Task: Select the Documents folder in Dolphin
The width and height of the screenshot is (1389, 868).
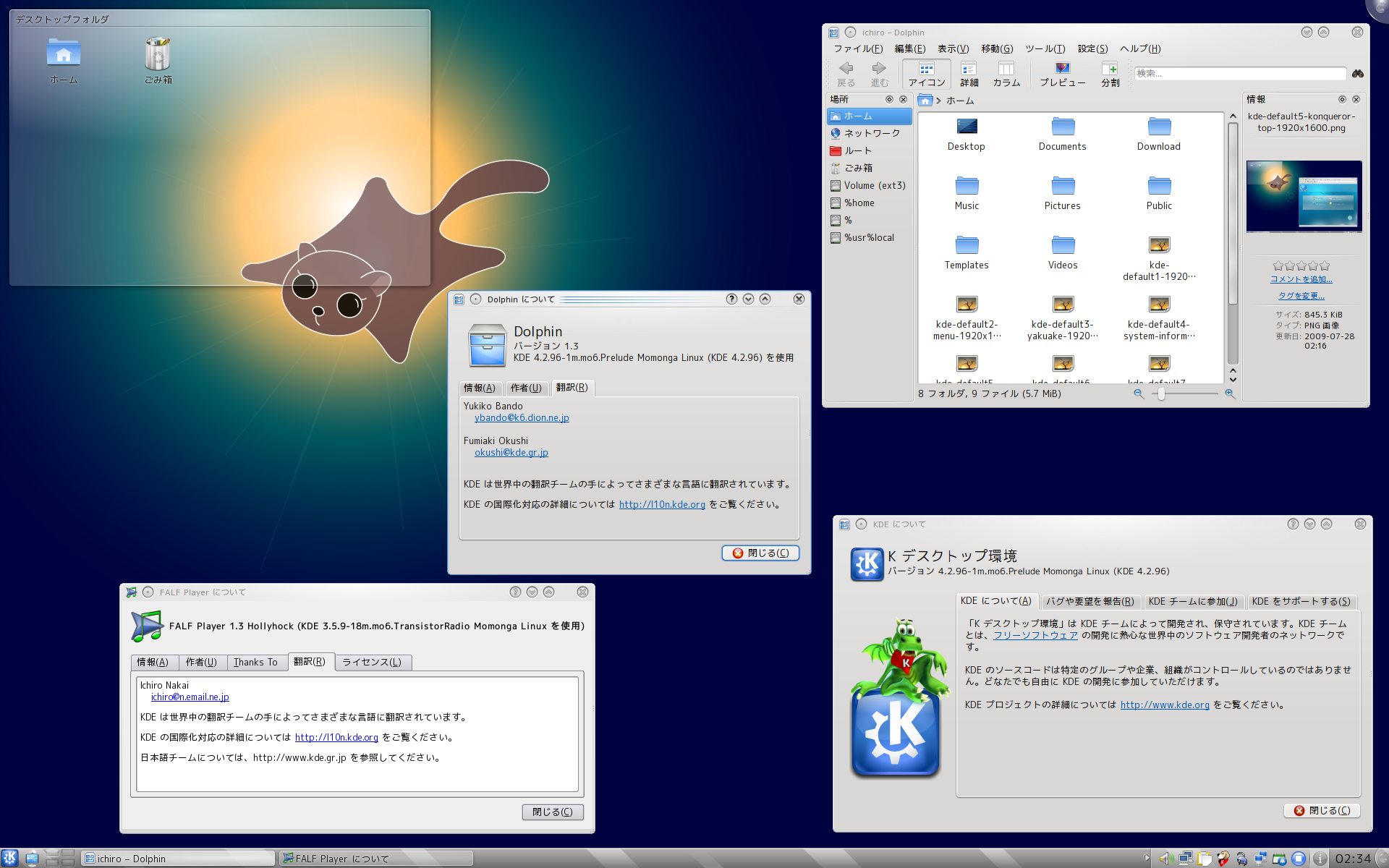Action: click(x=1063, y=134)
